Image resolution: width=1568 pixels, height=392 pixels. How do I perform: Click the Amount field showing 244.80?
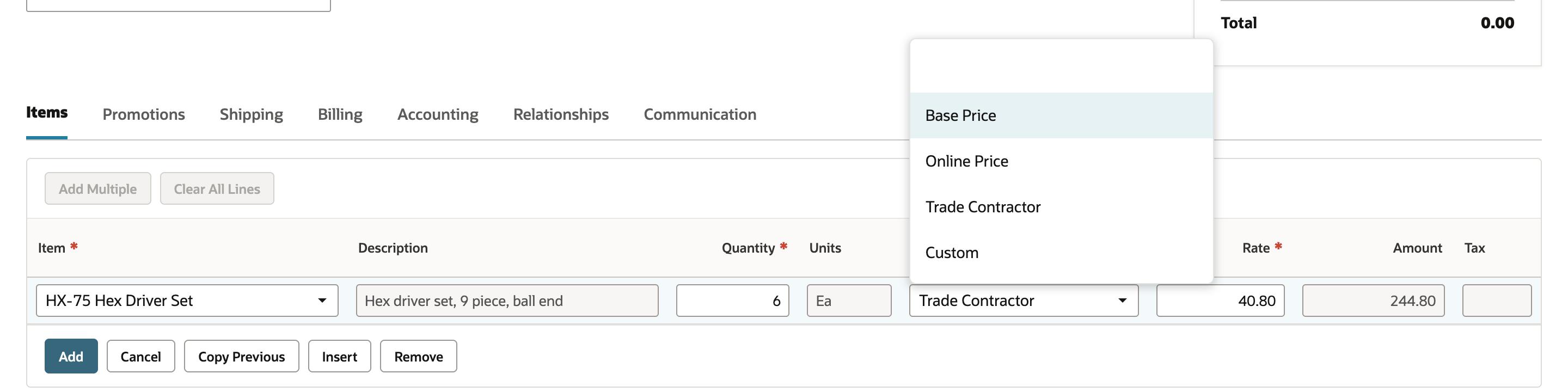(x=1373, y=301)
